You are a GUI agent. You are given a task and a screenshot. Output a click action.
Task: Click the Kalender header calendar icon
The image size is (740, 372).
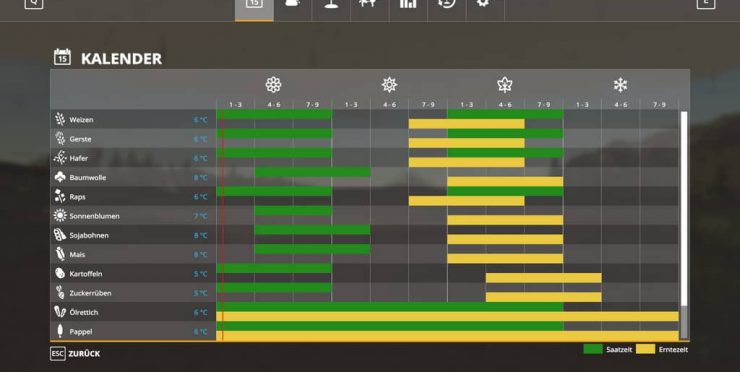pos(62,57)
